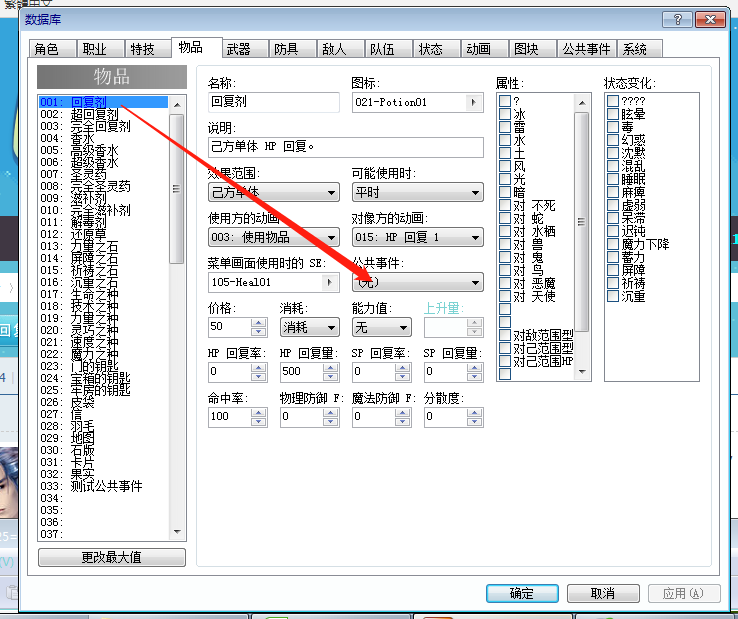Open the 能力值 dropdown showing 无
The height and width of the screenshot is (619, 738).
click(x=382, y=327)
